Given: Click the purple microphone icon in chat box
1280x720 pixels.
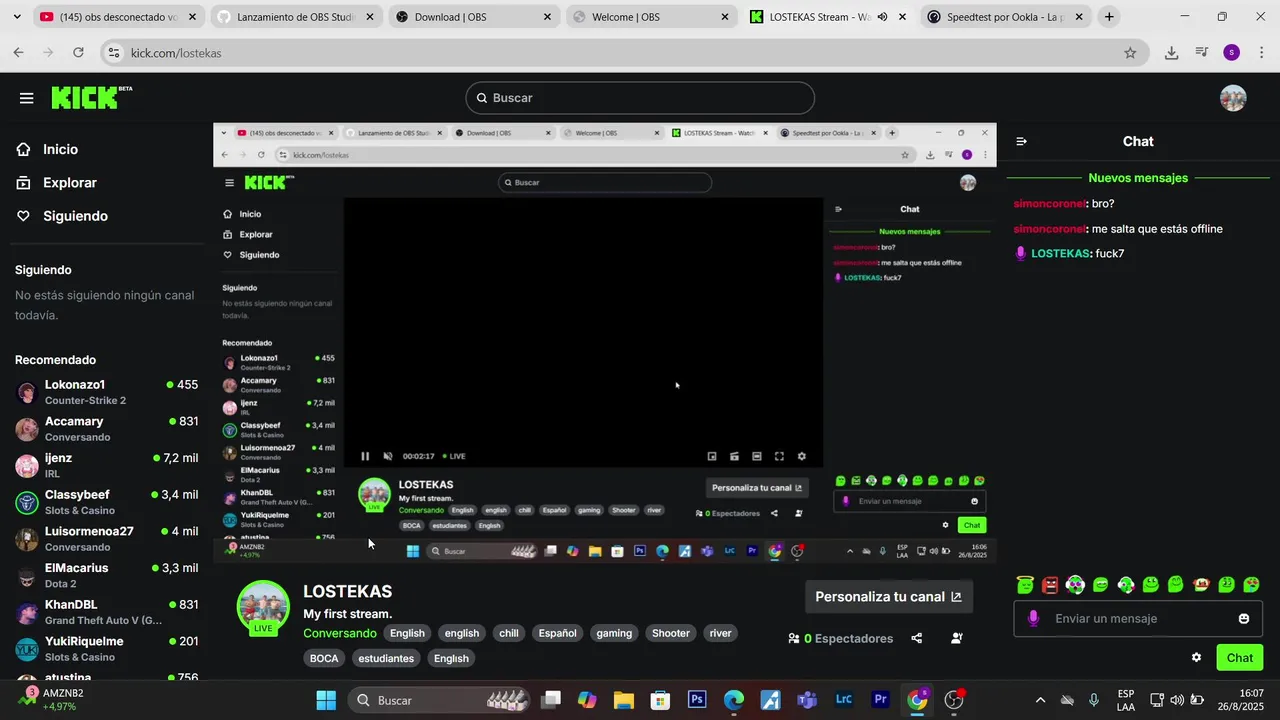Looking at the screenshot, I should coord(1033,619).
